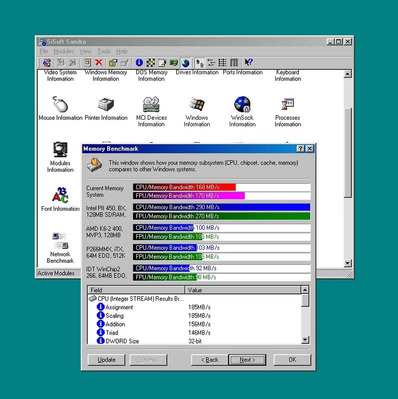Open the Tools menu

click(104, 51)
